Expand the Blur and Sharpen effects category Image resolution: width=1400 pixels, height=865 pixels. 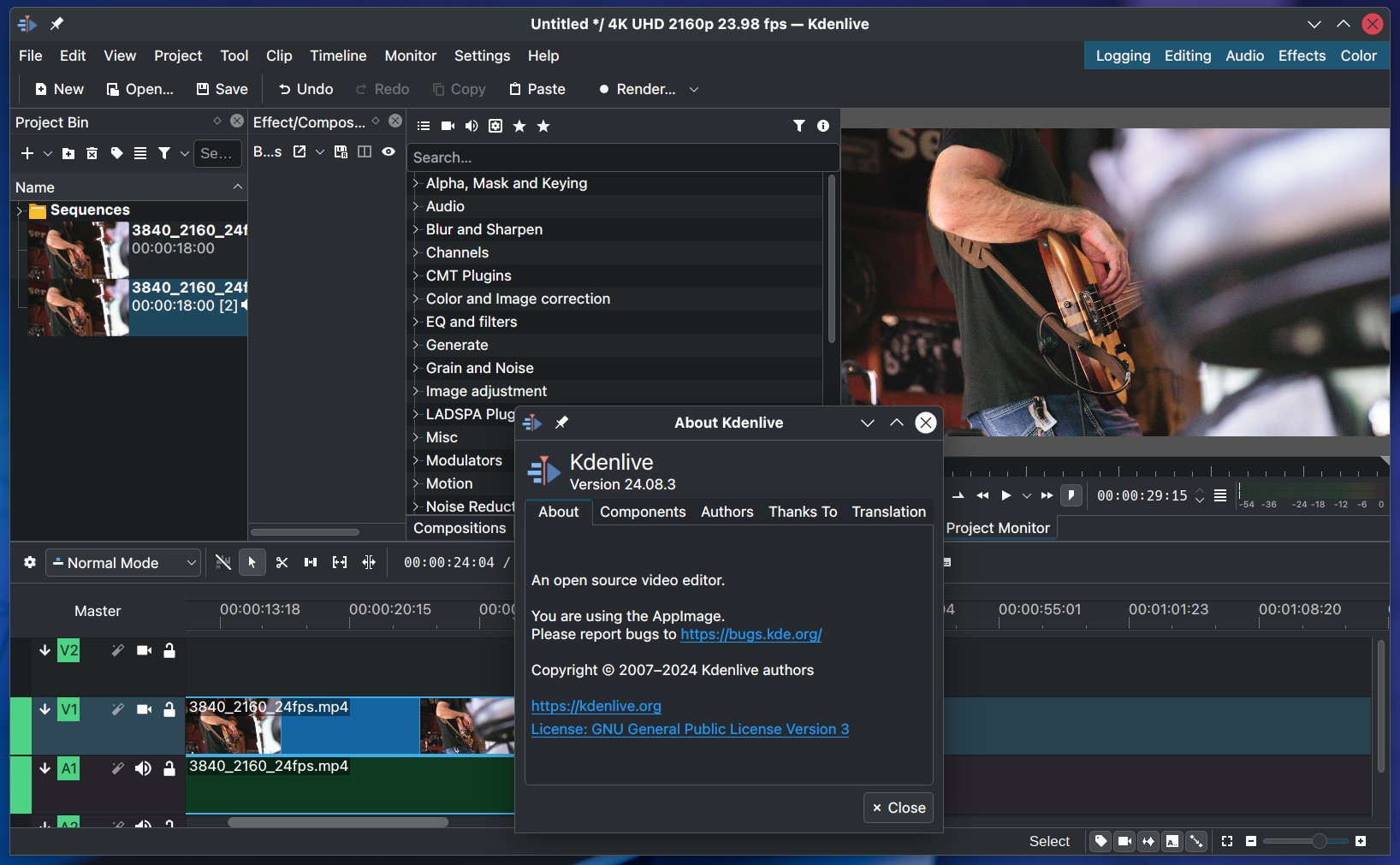(x=416, y=229)
